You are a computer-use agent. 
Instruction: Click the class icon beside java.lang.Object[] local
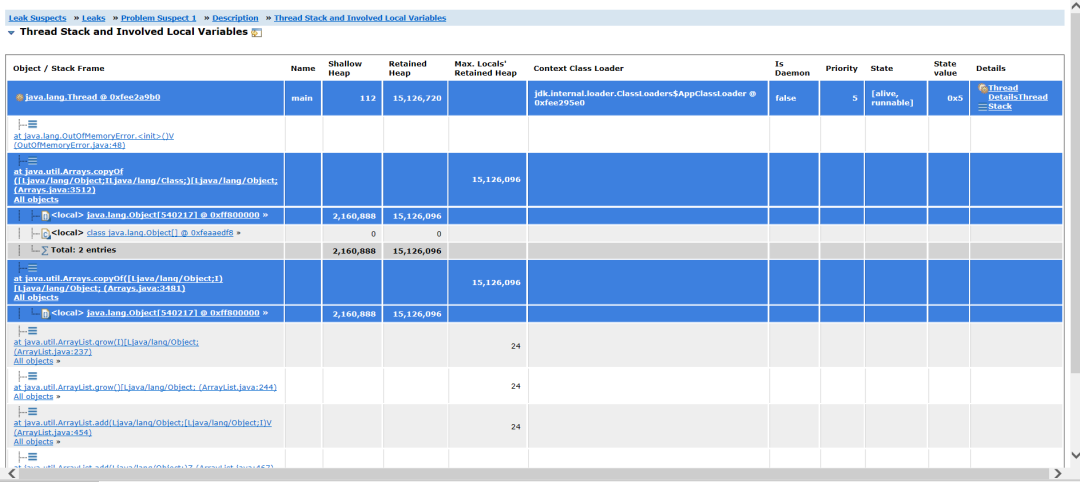pyautogui.click(x=46, y=233)
